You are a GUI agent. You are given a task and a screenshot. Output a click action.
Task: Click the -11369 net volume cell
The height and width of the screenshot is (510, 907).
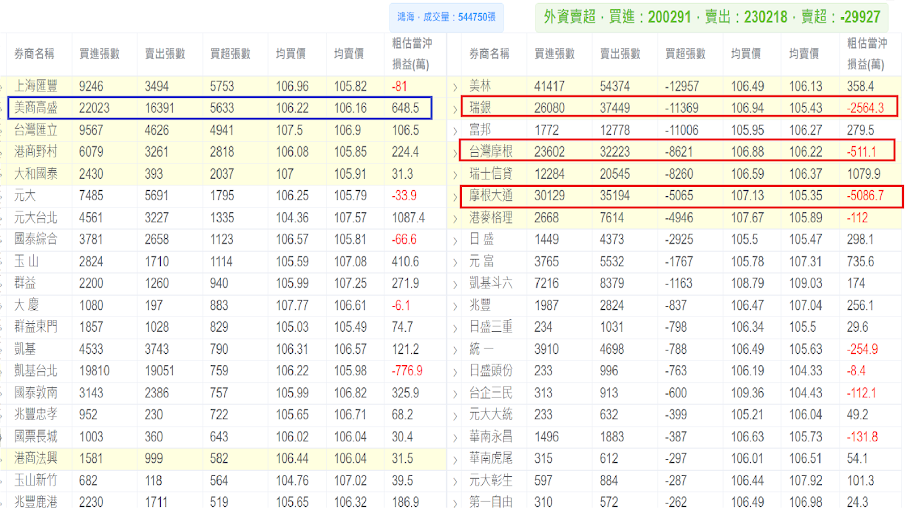coord(682,108)
